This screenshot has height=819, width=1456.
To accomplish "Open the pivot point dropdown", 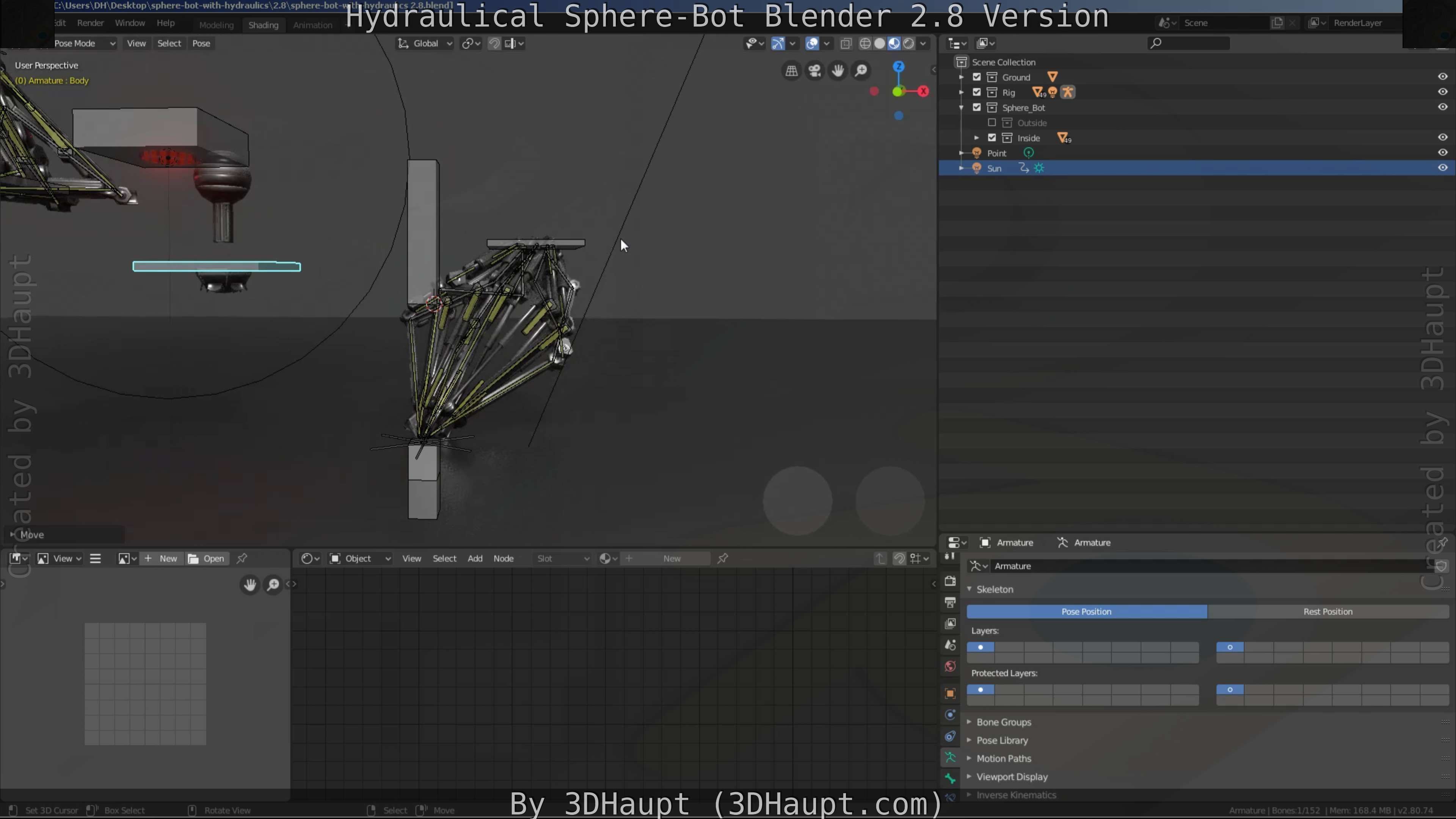I will (471, 44).
